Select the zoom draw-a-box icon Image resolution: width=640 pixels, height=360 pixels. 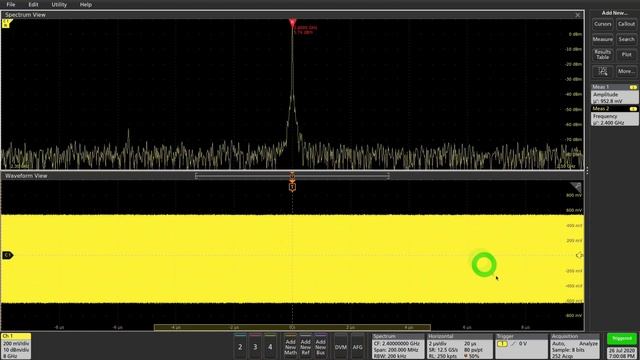coord(602,71)
